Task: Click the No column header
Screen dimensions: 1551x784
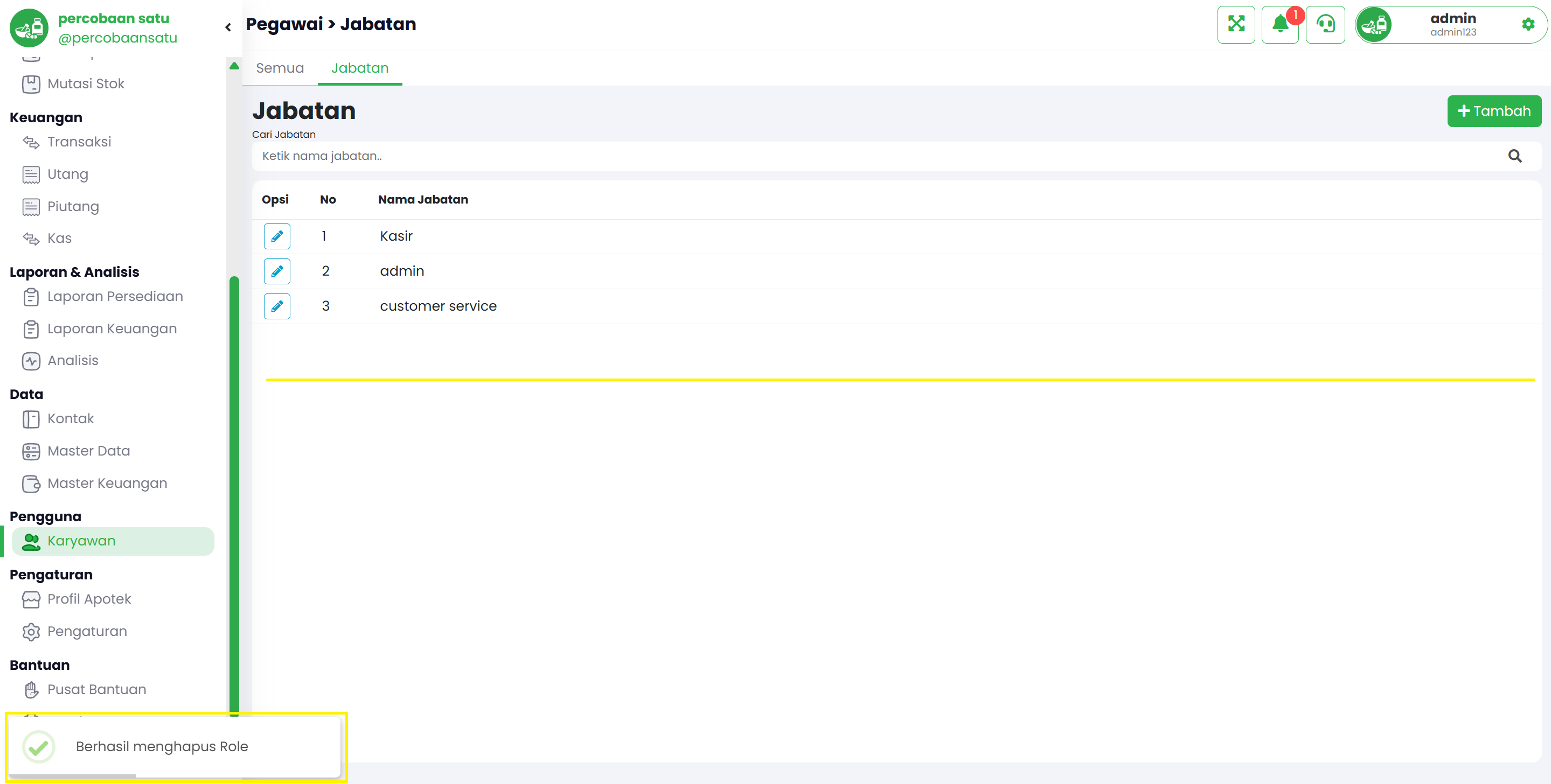Action: (x=328, y=200)
